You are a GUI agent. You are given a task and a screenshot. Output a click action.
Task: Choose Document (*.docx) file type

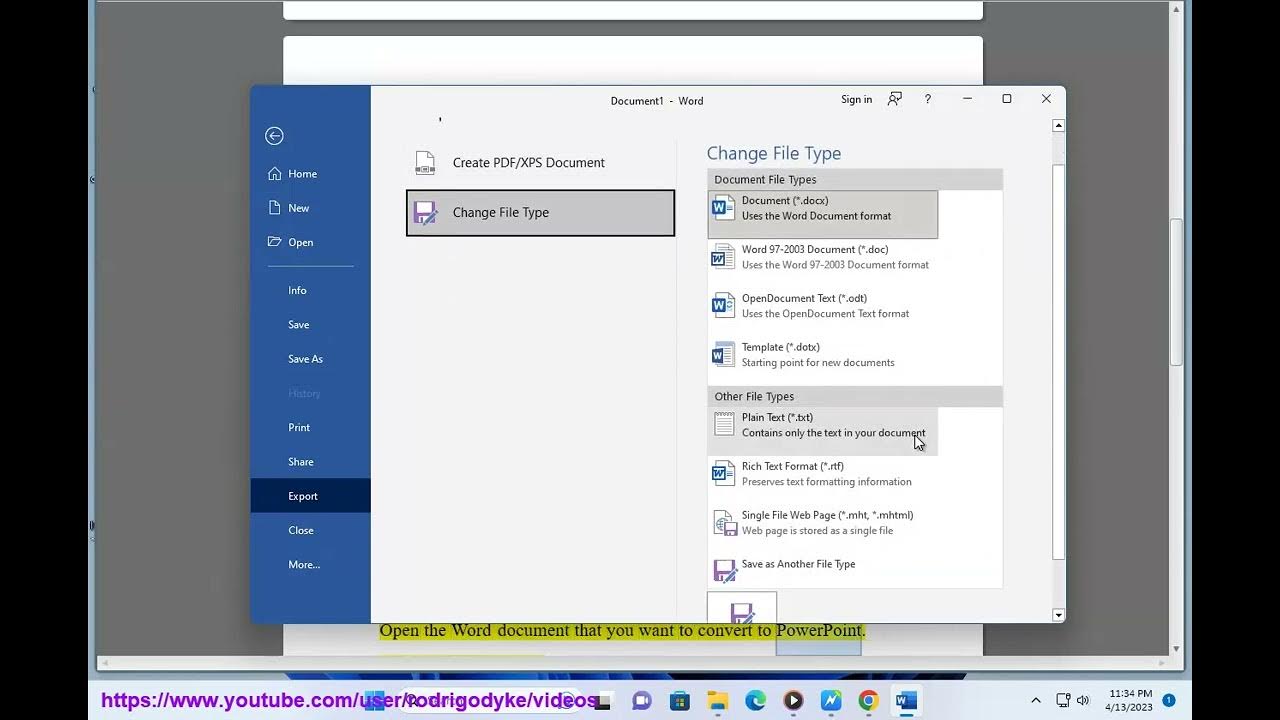point(822,214)
